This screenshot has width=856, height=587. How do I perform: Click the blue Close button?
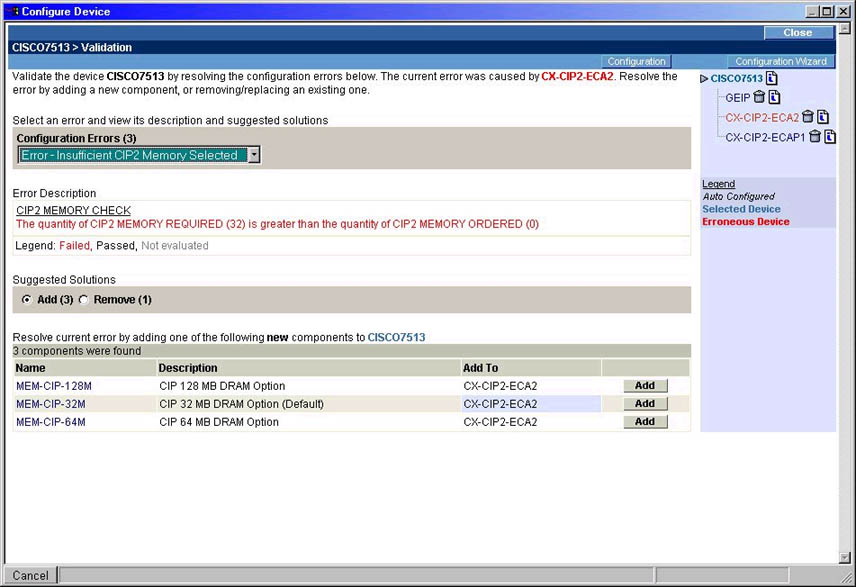click(x=797, y=32)
